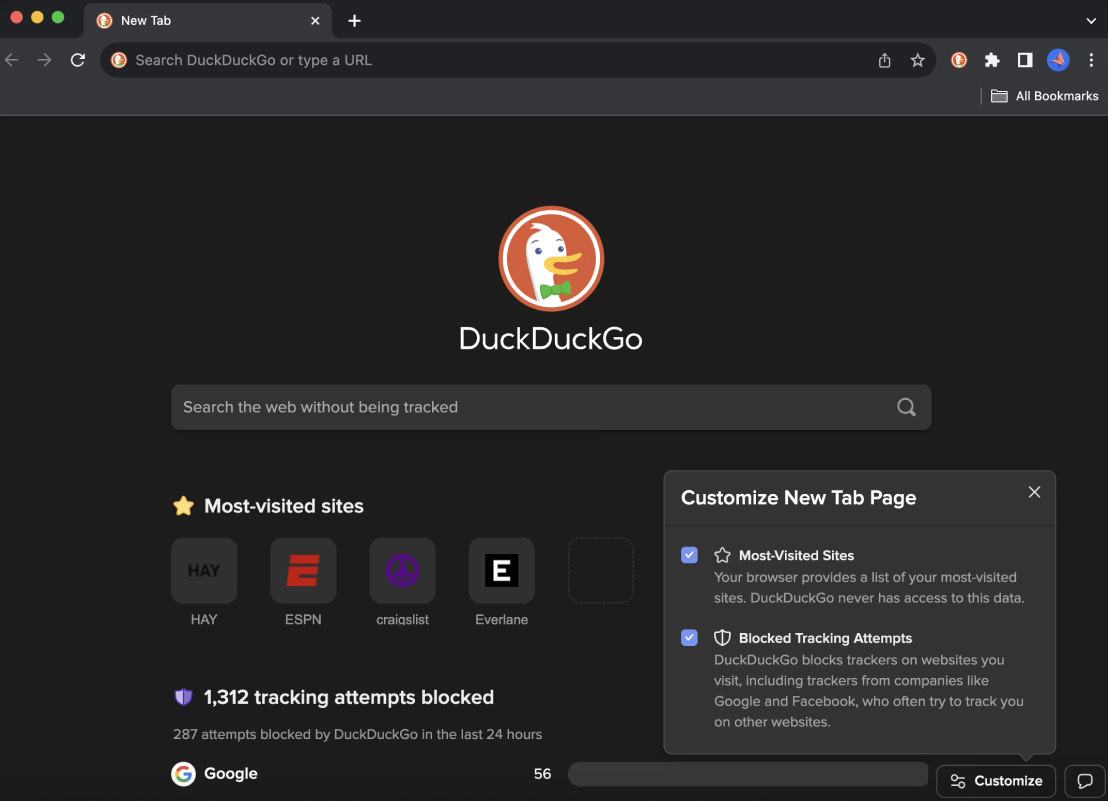Open the tab search chevron
Image resolution: width=1108 pixels, height=801 pixels.
tap(1090, 20)
